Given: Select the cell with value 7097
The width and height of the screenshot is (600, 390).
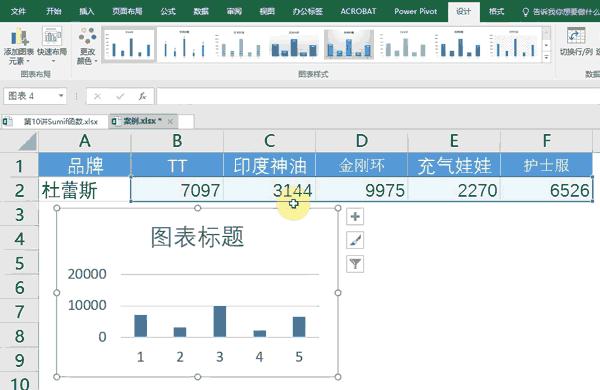Looking at the screenshot, I should 177,190.
